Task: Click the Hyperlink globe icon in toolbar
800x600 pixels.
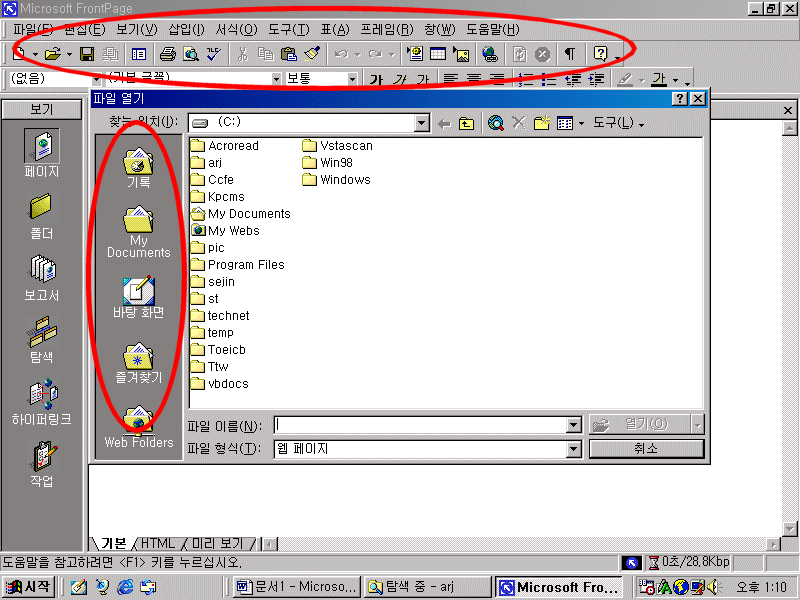Action: (490, 54)
